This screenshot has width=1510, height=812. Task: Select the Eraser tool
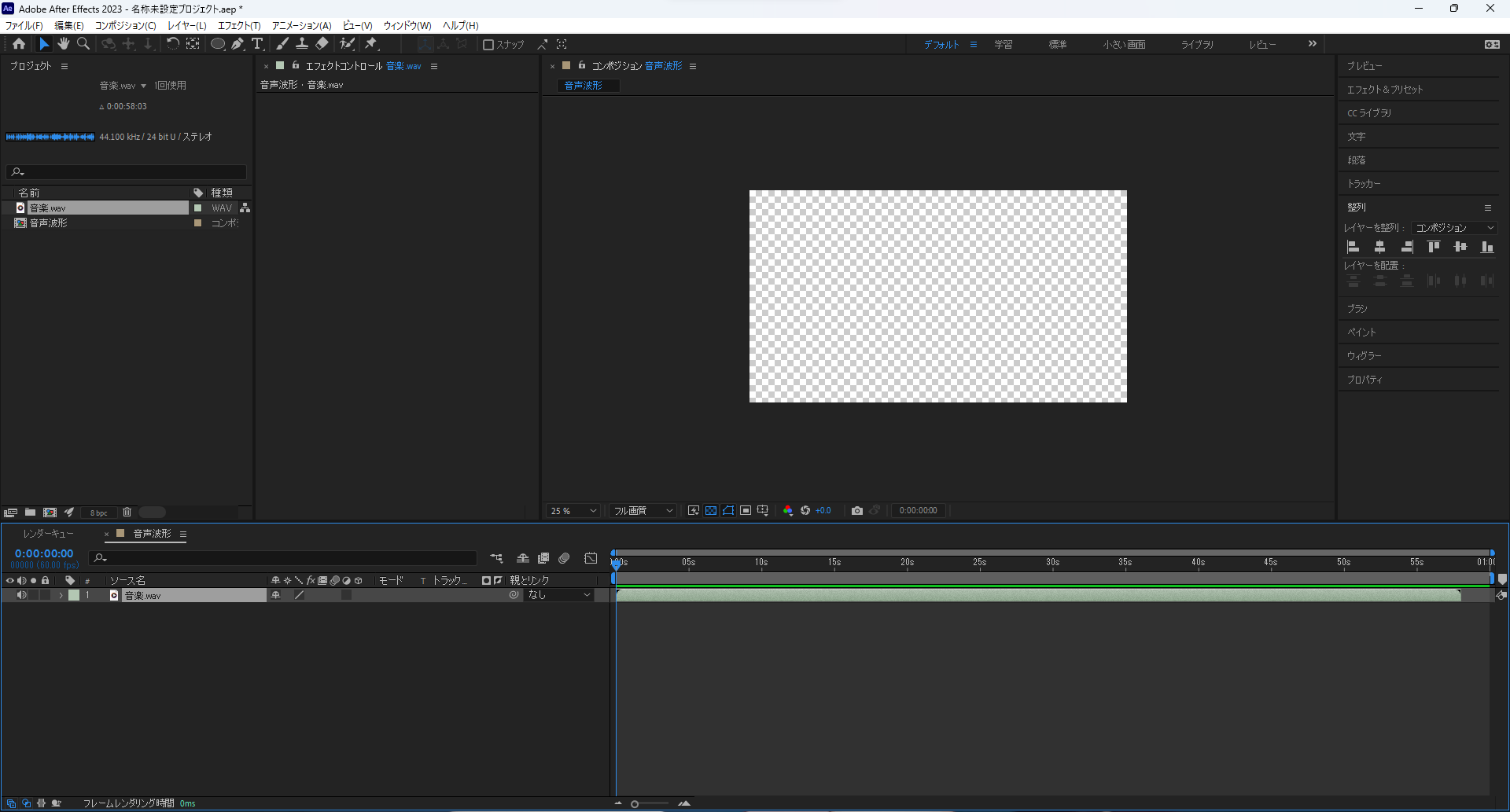pyautogui.click(x=322, y=44)
